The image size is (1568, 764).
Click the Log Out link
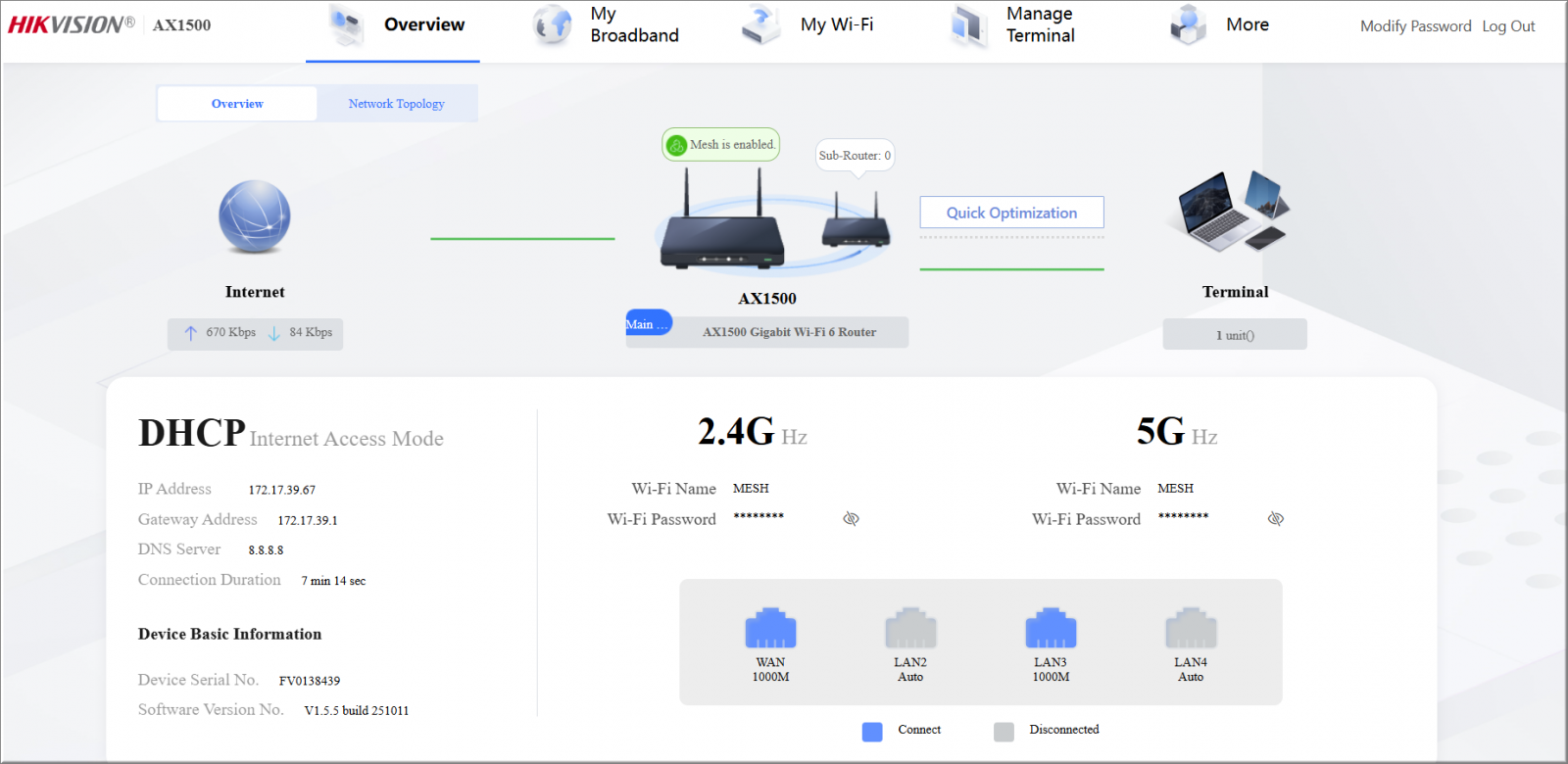pos(1508,26)
